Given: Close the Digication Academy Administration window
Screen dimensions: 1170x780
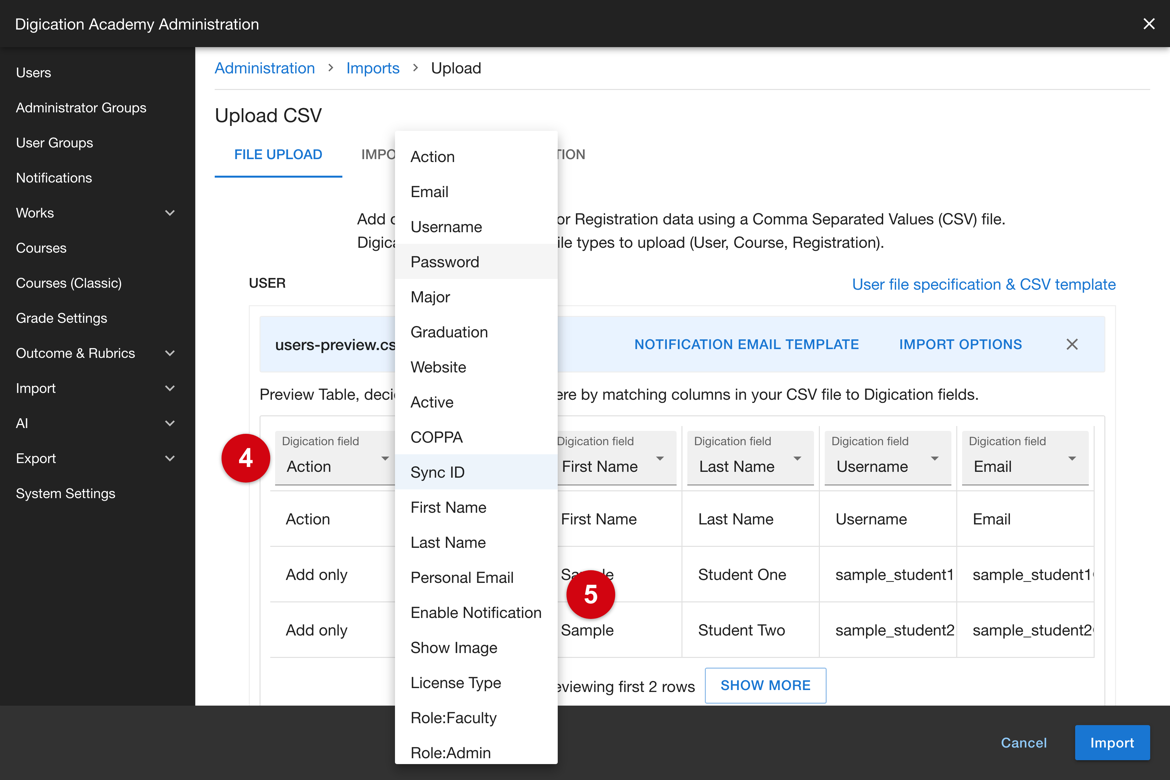Looking at the screenshot, I should point(1148,24).
